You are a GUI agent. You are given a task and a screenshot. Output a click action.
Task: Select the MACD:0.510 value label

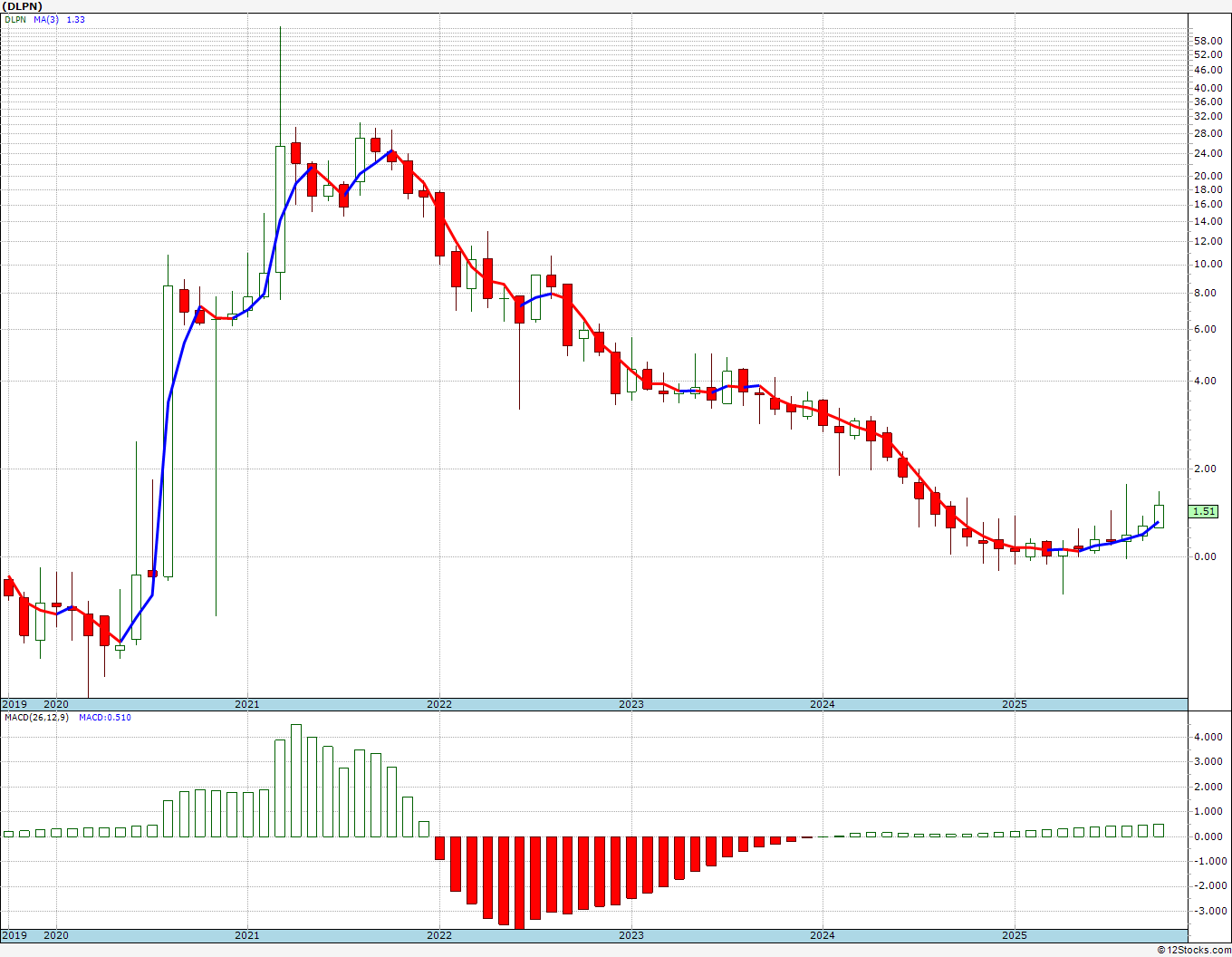[x=104, y=718]
